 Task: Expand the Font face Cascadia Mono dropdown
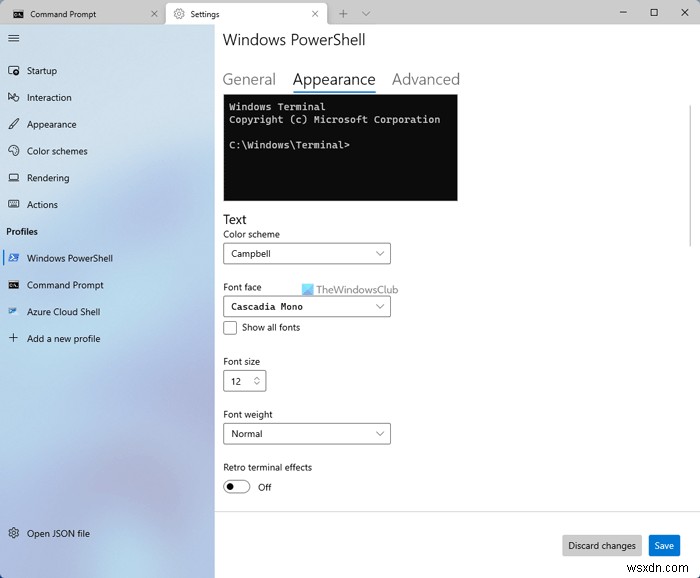coord(307,307)
